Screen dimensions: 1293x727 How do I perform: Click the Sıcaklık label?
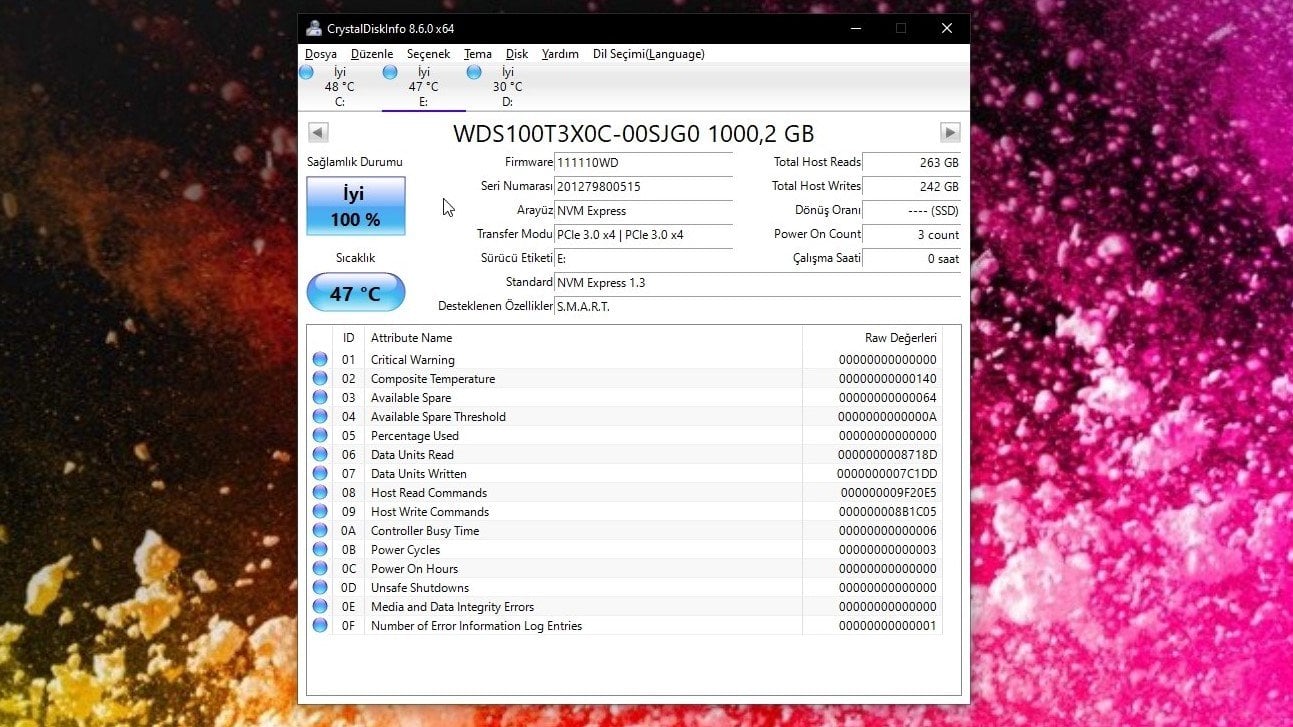355,257
